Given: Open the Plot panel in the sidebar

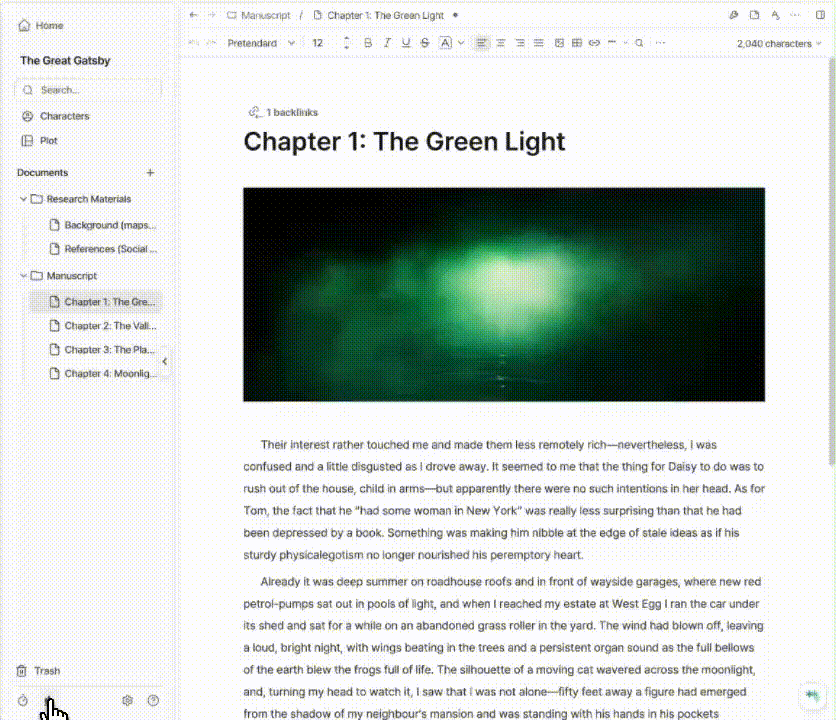Looking at the screenshot, I should (47, 140).
